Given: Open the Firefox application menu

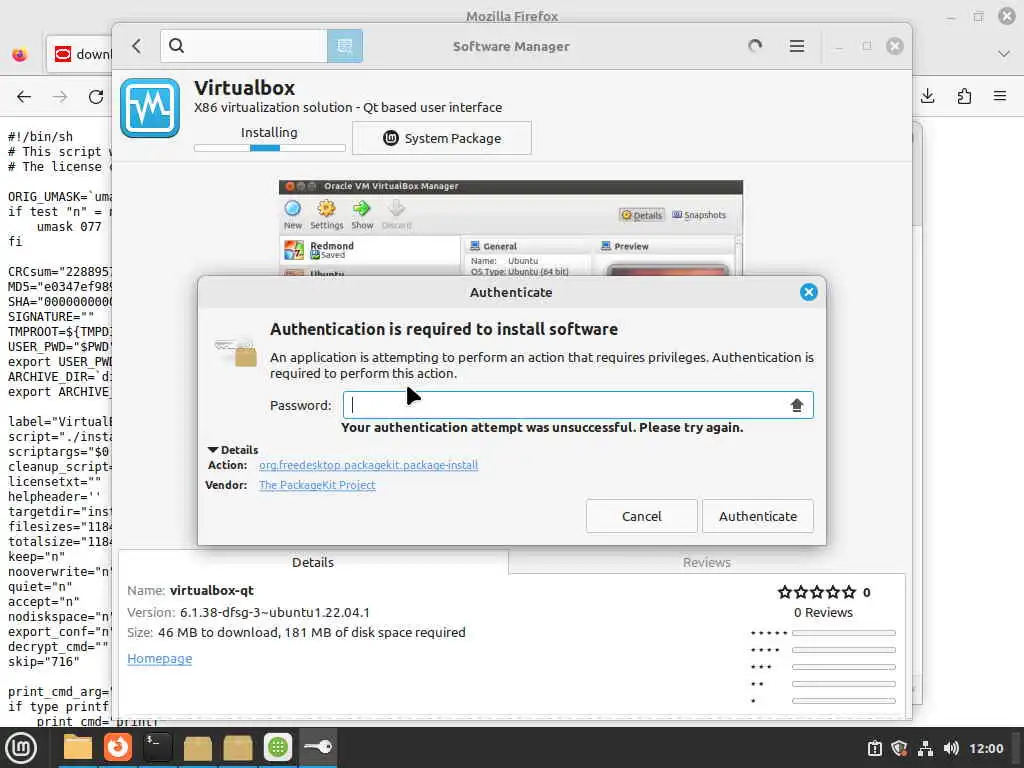Looking at the screenshot, I should tap(1000, 96).
